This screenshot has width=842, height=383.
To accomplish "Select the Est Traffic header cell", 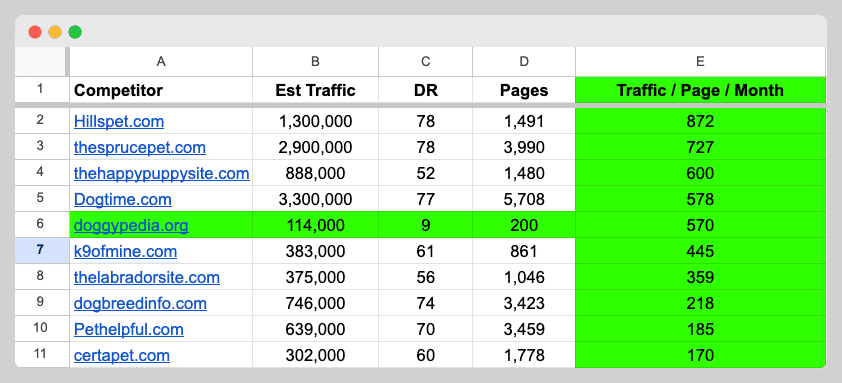I will coord(315,90).
